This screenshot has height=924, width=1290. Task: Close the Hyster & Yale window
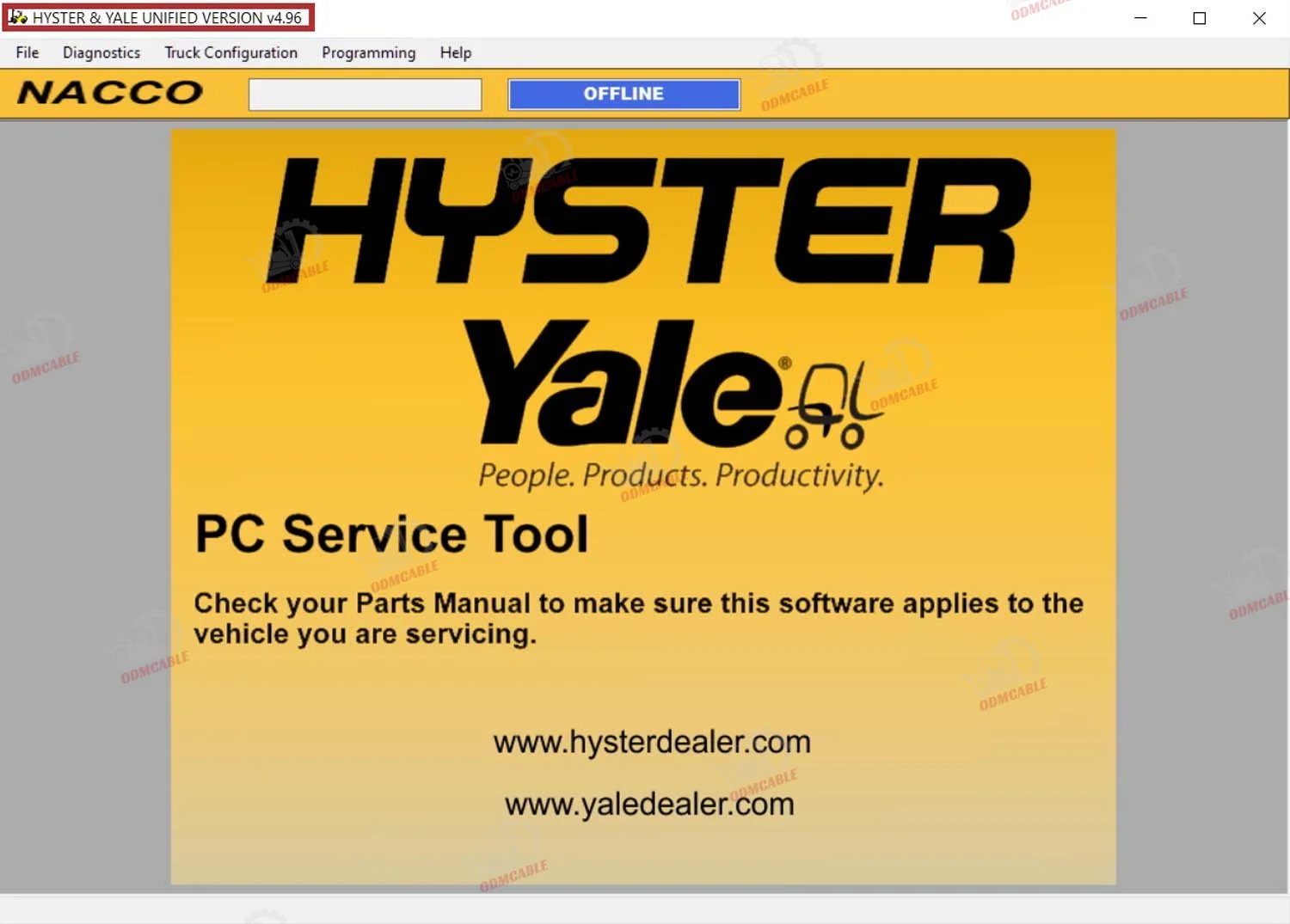[1259, 18]
